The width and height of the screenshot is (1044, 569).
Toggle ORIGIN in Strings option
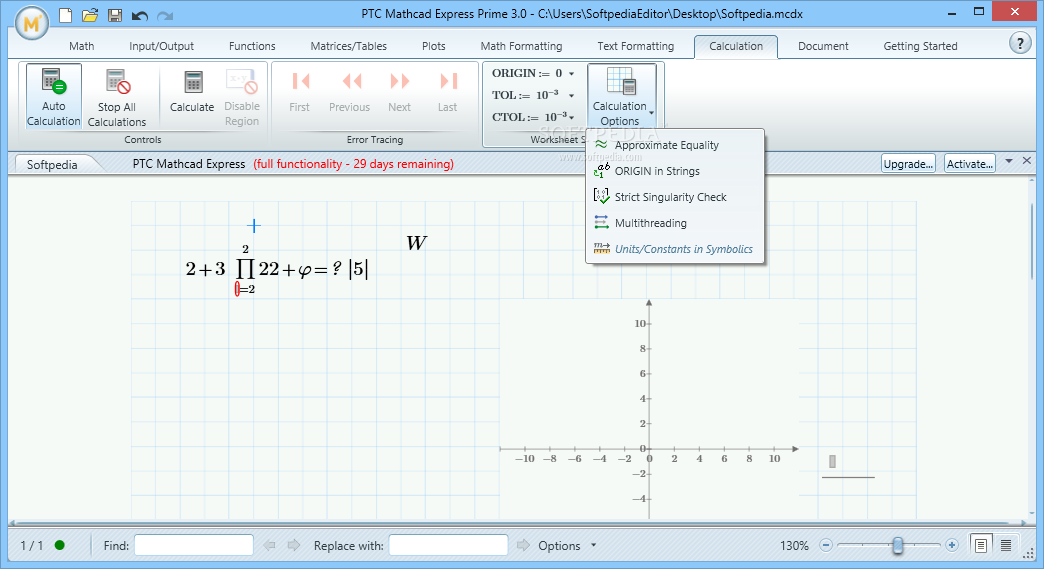(675, 171)
